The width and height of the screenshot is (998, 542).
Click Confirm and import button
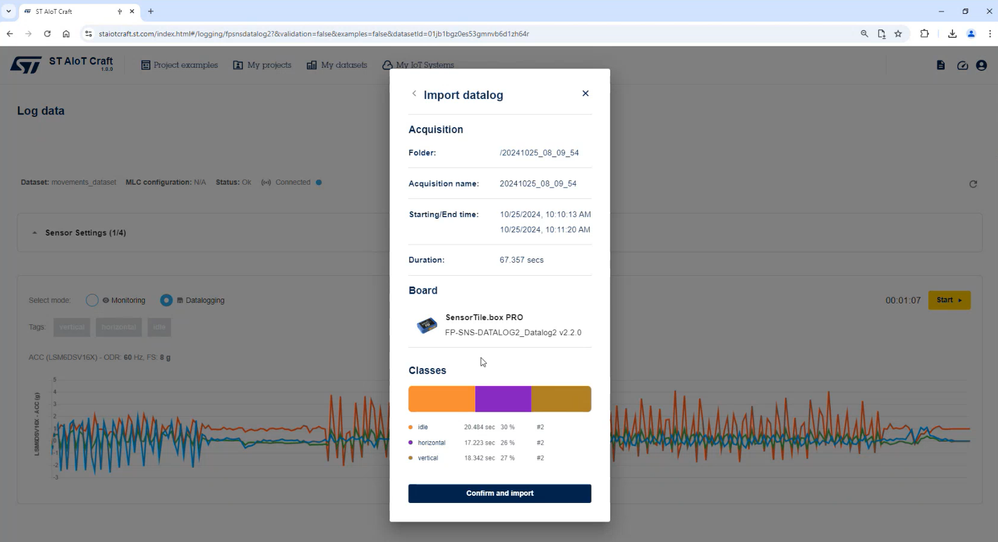500,493
